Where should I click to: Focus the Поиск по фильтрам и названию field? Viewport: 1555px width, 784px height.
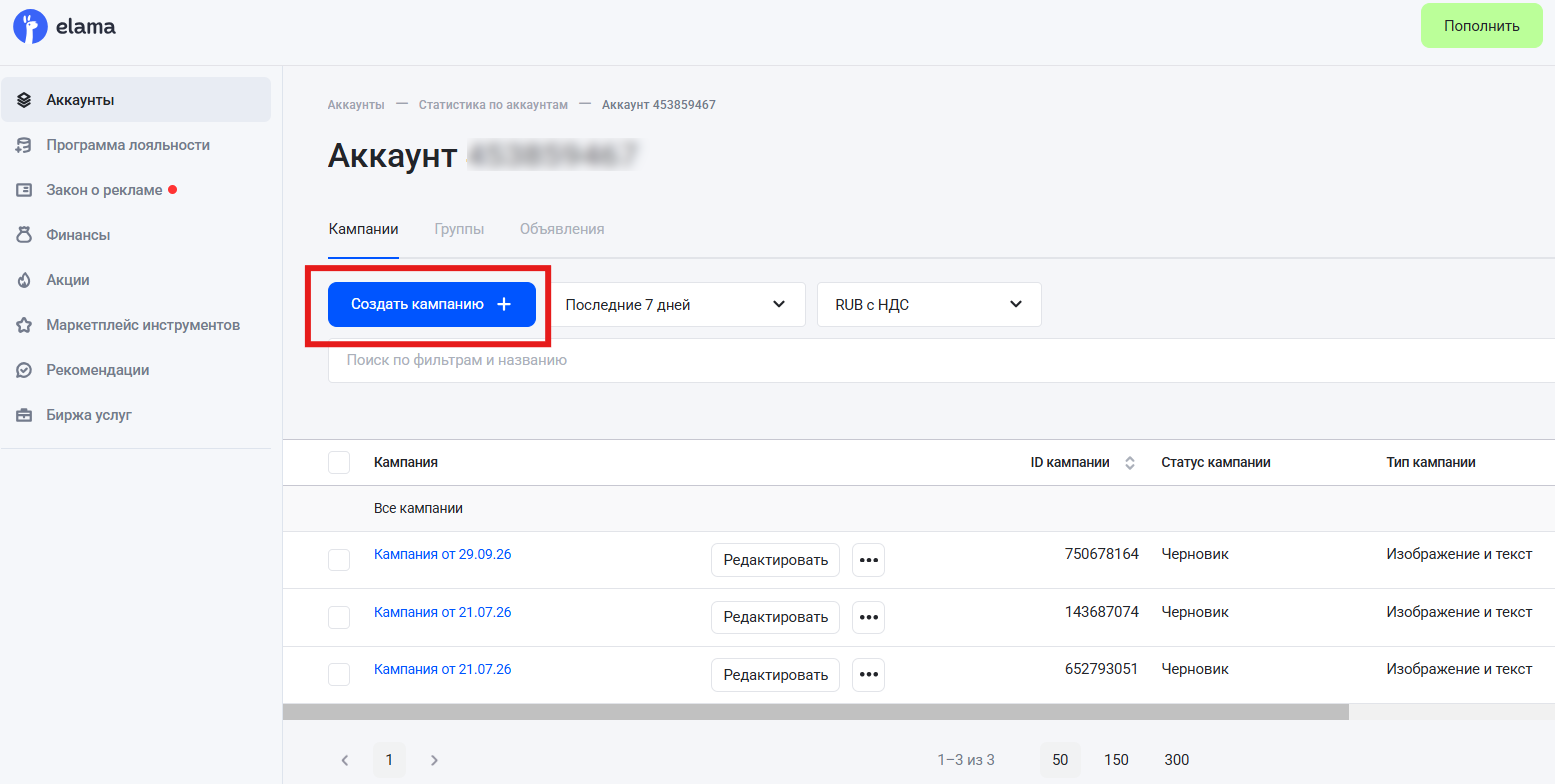[x=941, y=360]
